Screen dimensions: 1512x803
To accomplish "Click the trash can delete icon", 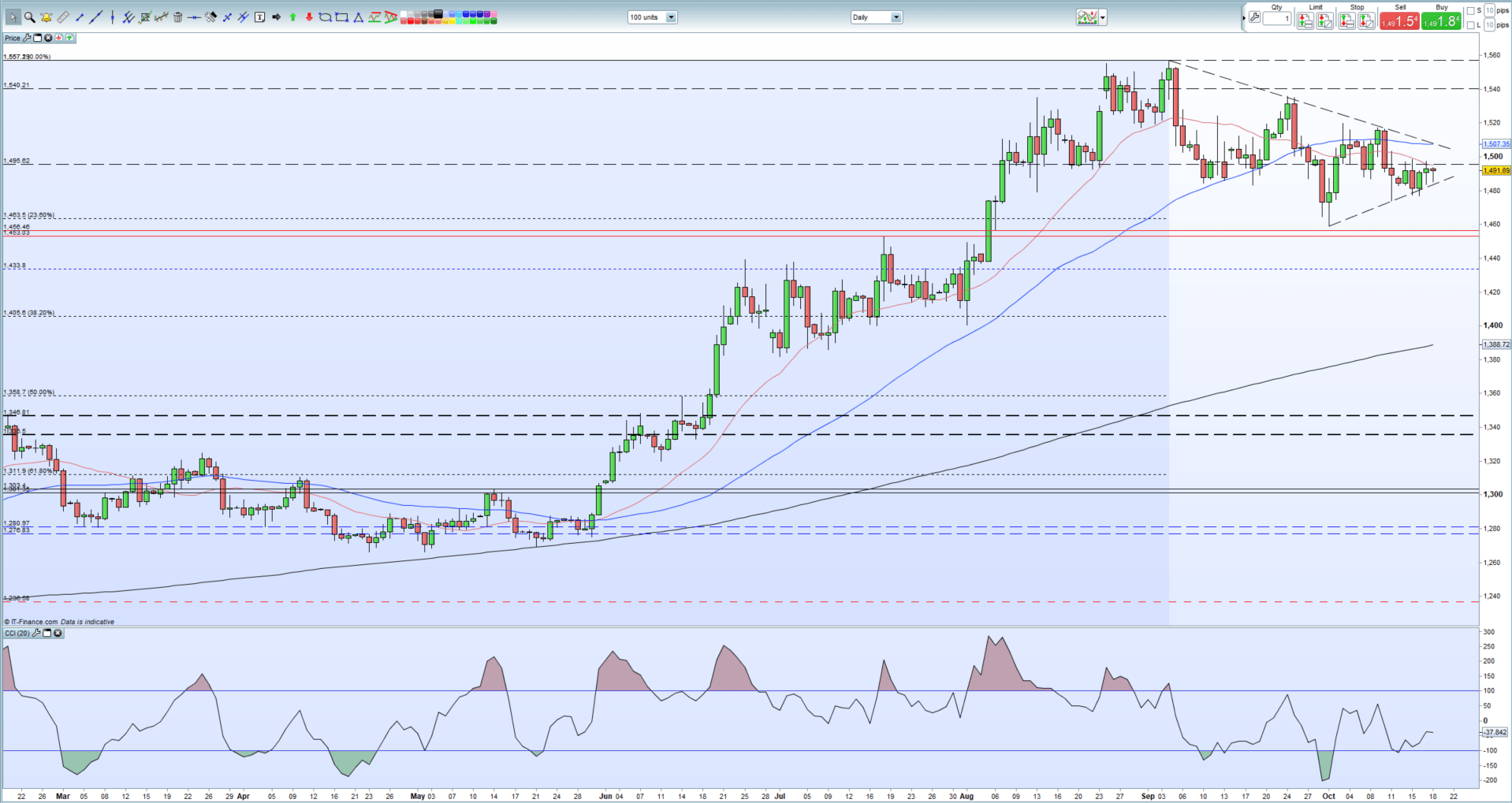I will (x=178, y=17).
